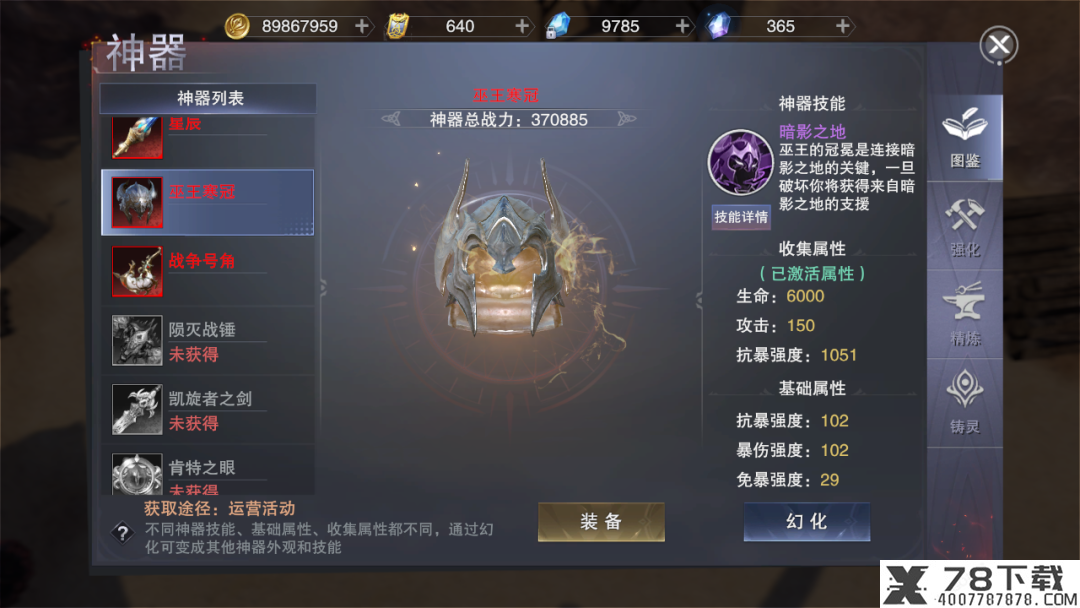The height and width of the screenshot is (608, 1080).
Task: Select 肯特之眼 artifact entry
Action: pyautogui.click(x=208, y=470)
